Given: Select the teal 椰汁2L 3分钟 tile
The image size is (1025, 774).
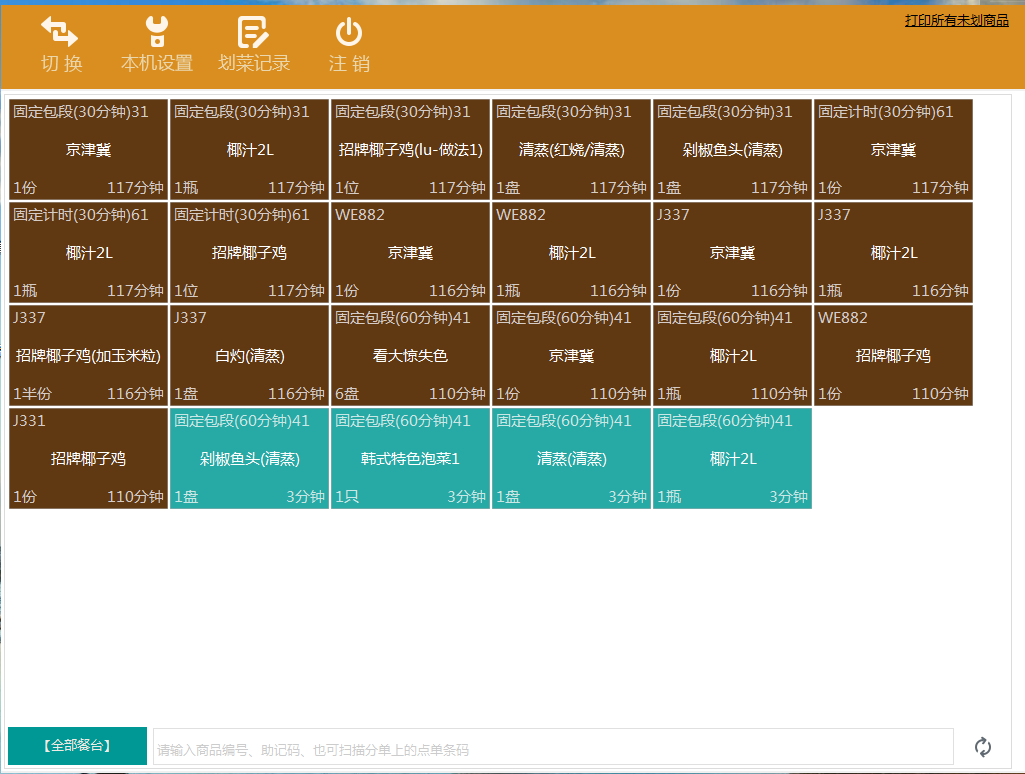Looking at the screenshot, I should click(732, 459).
